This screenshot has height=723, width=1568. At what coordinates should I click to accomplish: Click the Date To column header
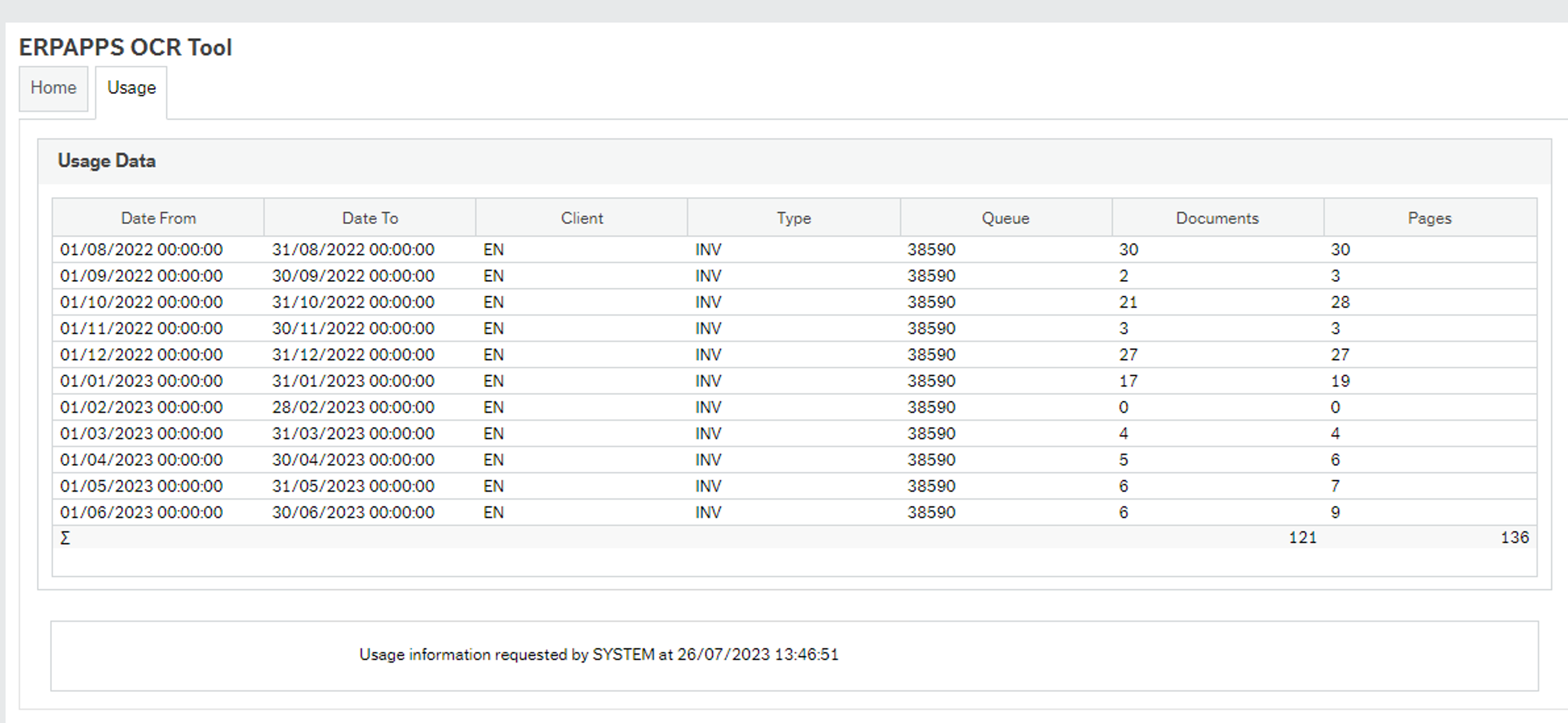pyautogui.click(x=370, y=218)
